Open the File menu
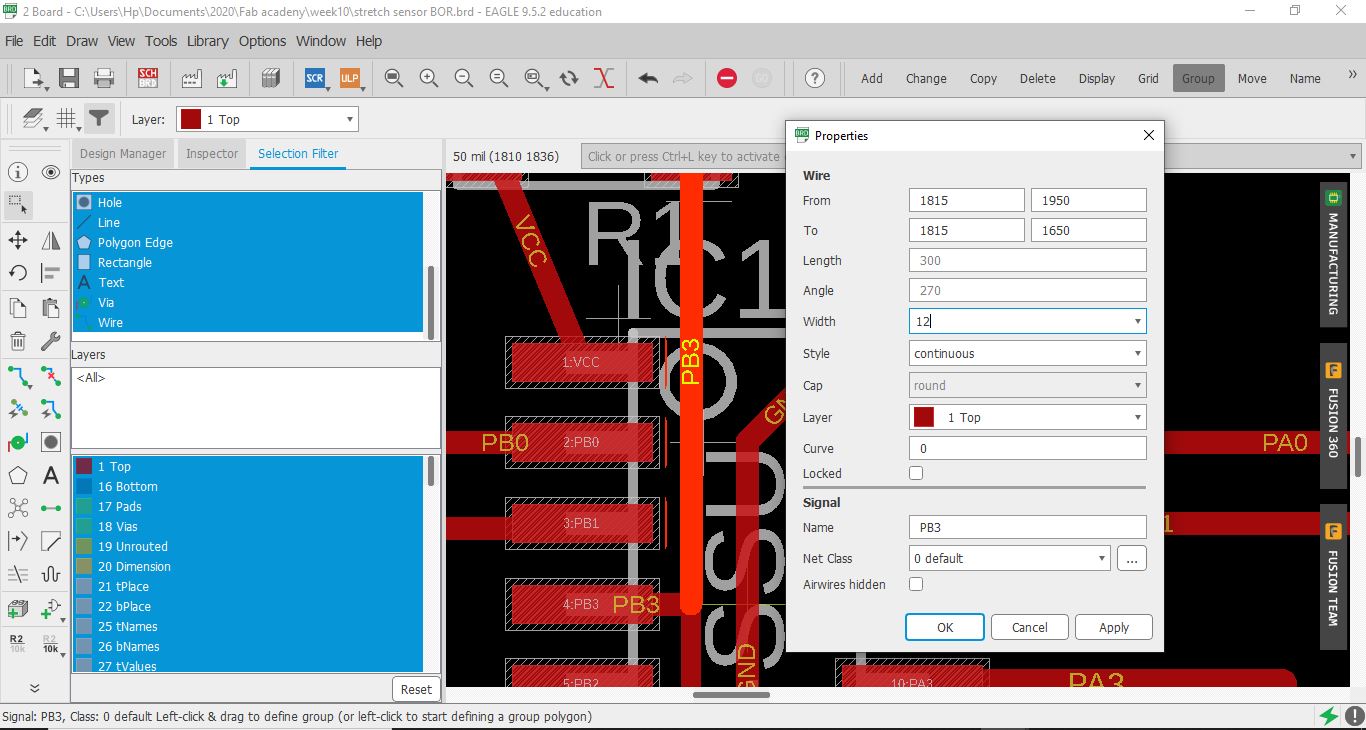Viewport: 1366px width, 730px height. click(14, 41)
